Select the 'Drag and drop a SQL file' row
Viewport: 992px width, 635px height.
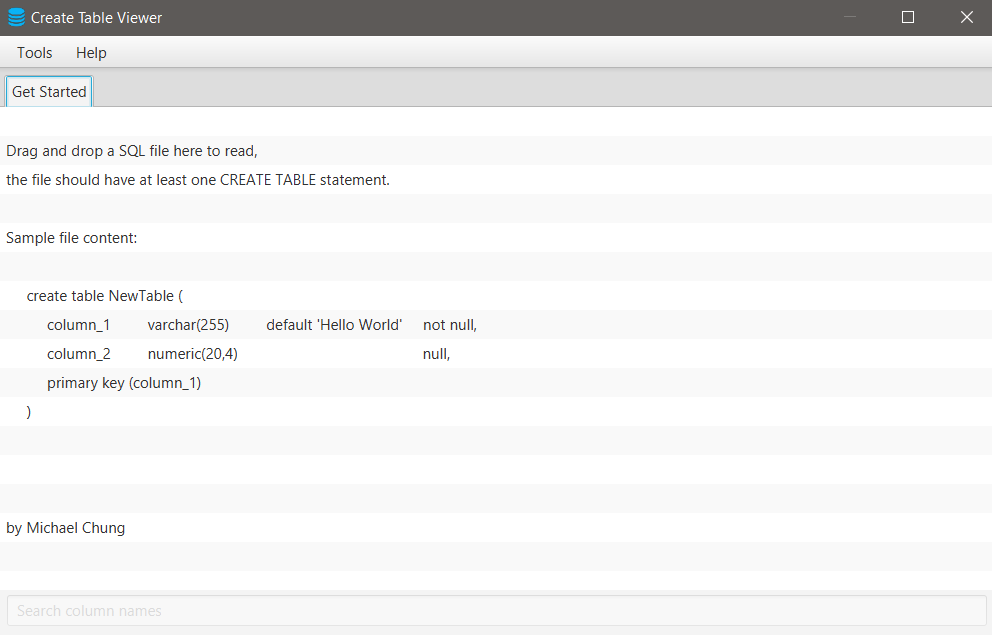[496, 151]
